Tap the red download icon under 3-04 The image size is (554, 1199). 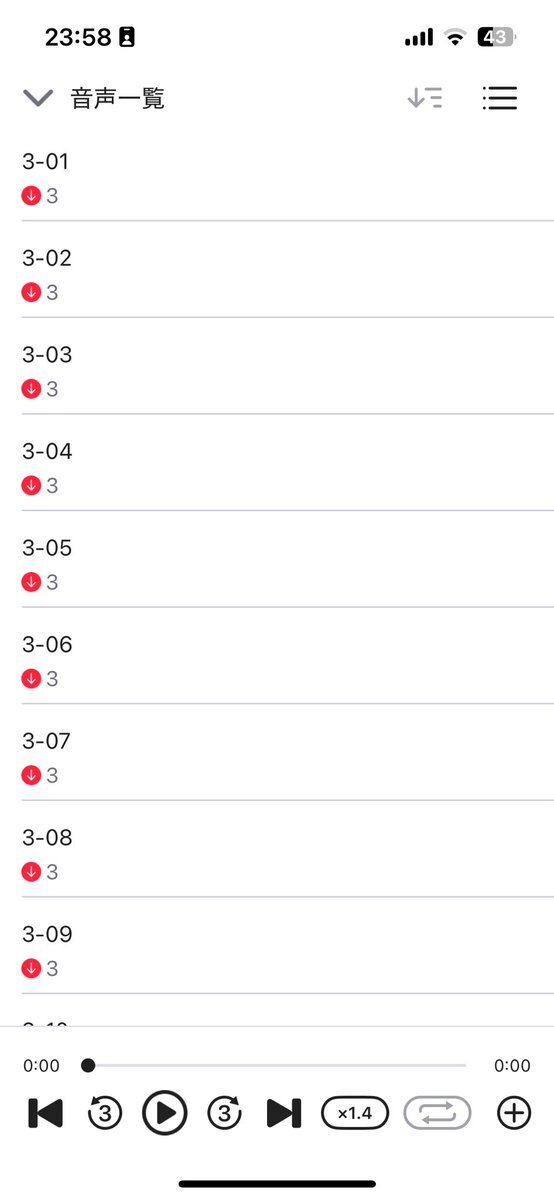(31, 486)
